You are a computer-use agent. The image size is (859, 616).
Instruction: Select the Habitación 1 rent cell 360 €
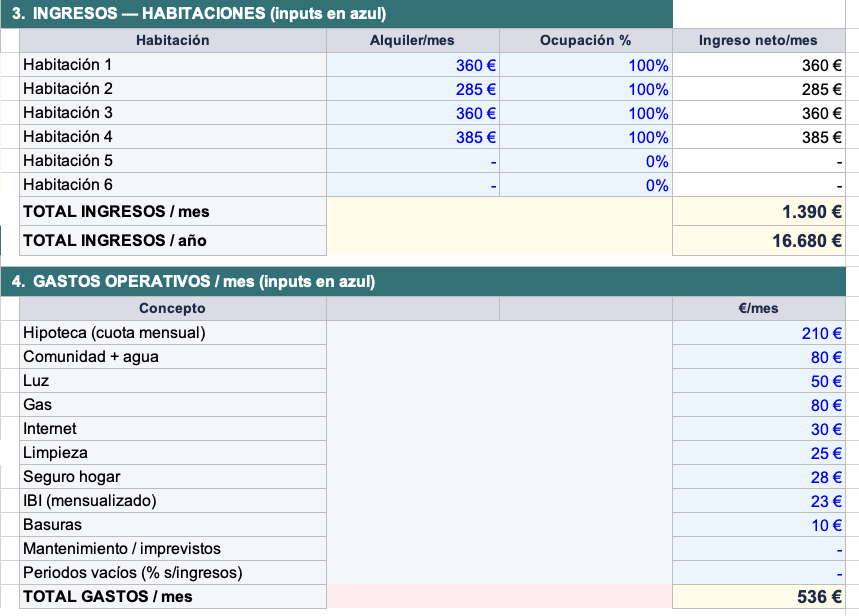[413, 65]
